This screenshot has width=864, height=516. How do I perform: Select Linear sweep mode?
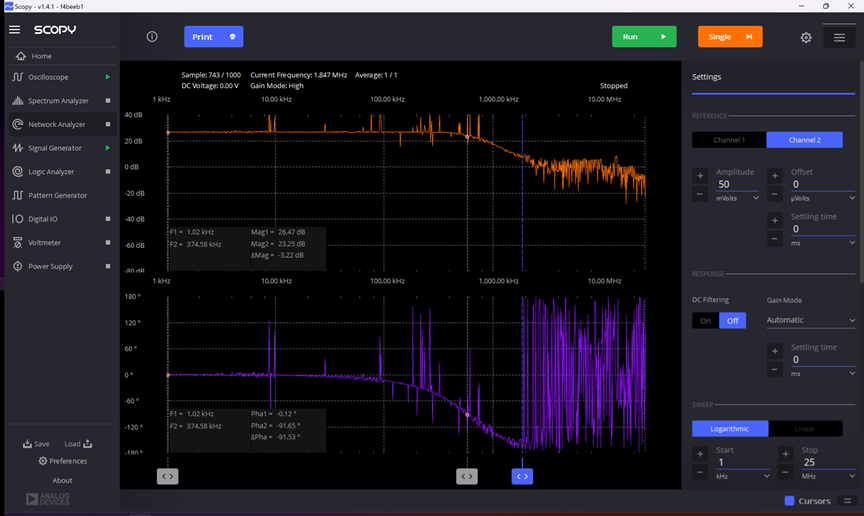click(x=805, y=429)
